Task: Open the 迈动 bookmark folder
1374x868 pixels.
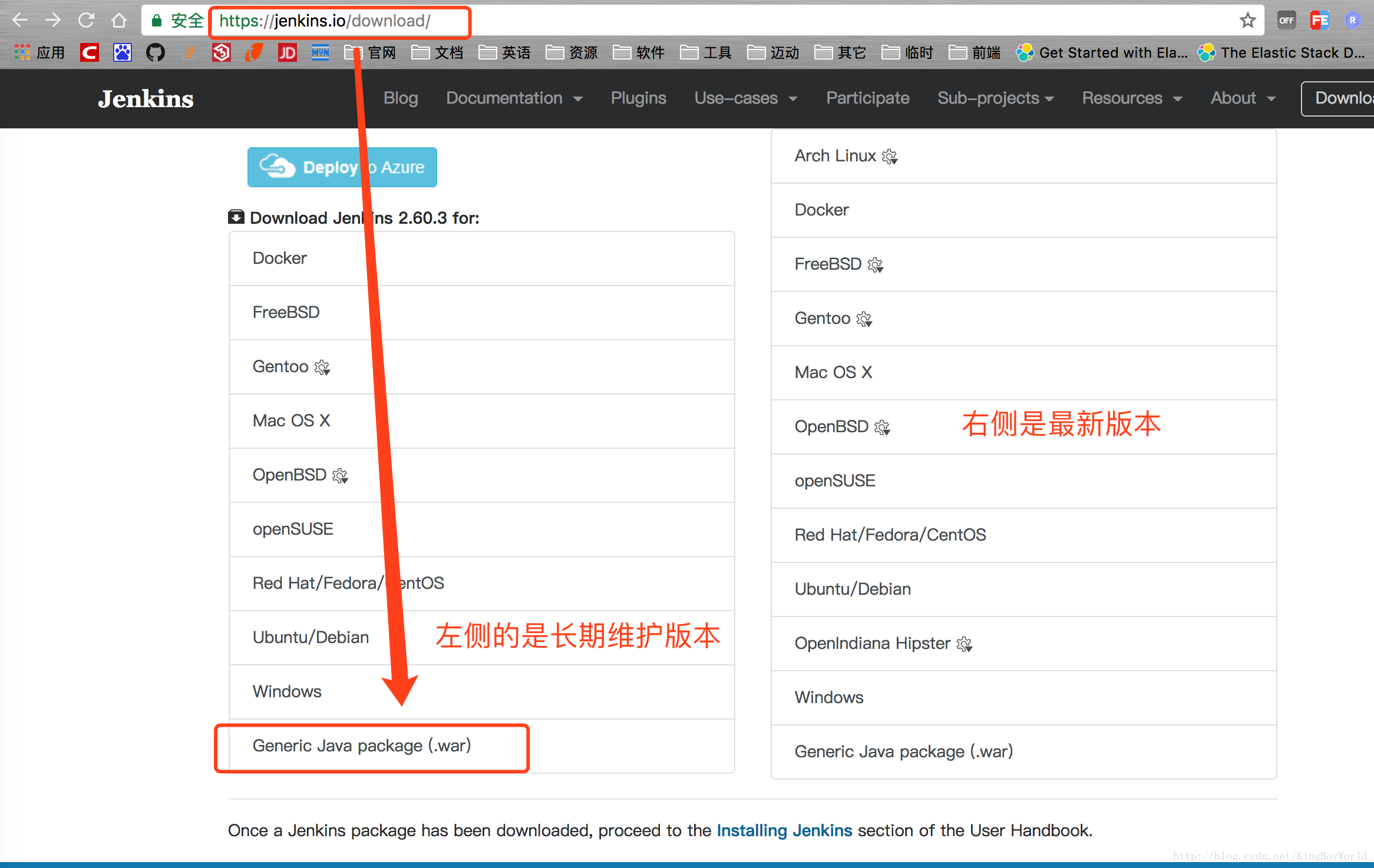Action: pyautogui.click(x=773, y=53)
